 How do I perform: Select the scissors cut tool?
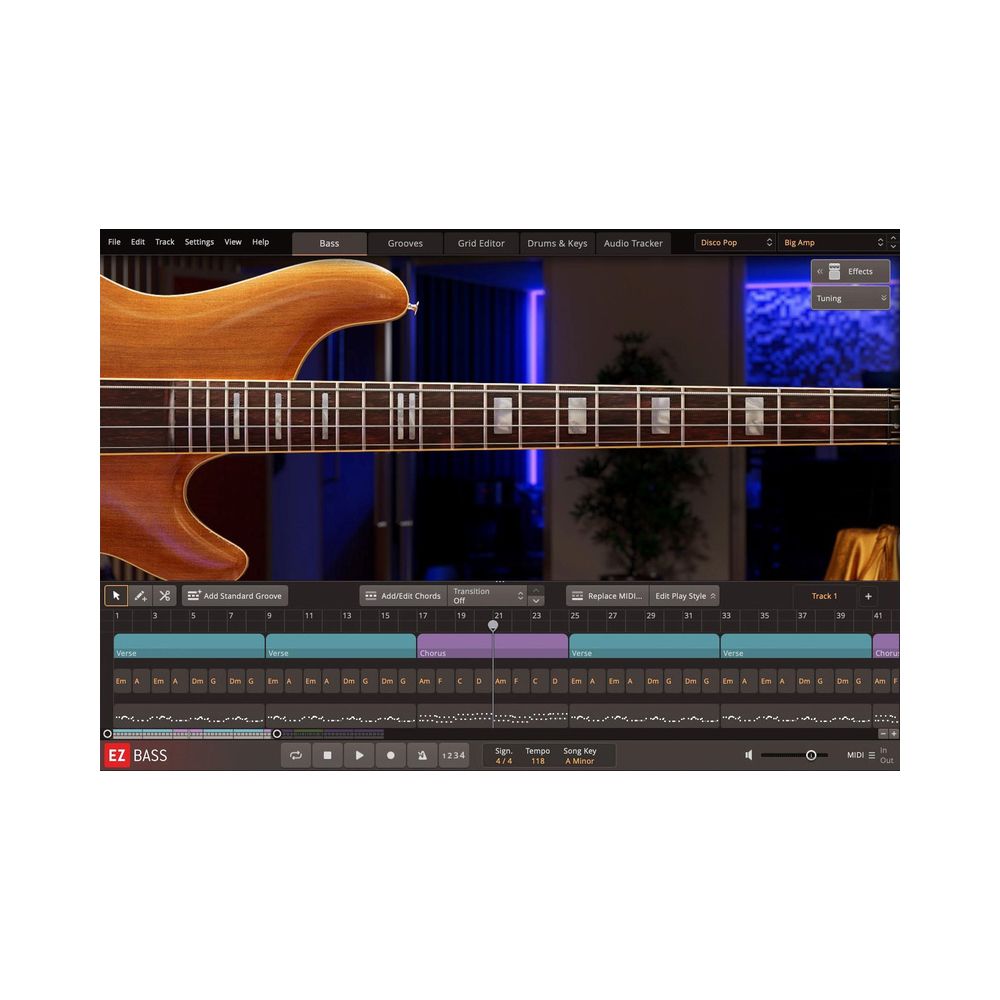point(164,595)
